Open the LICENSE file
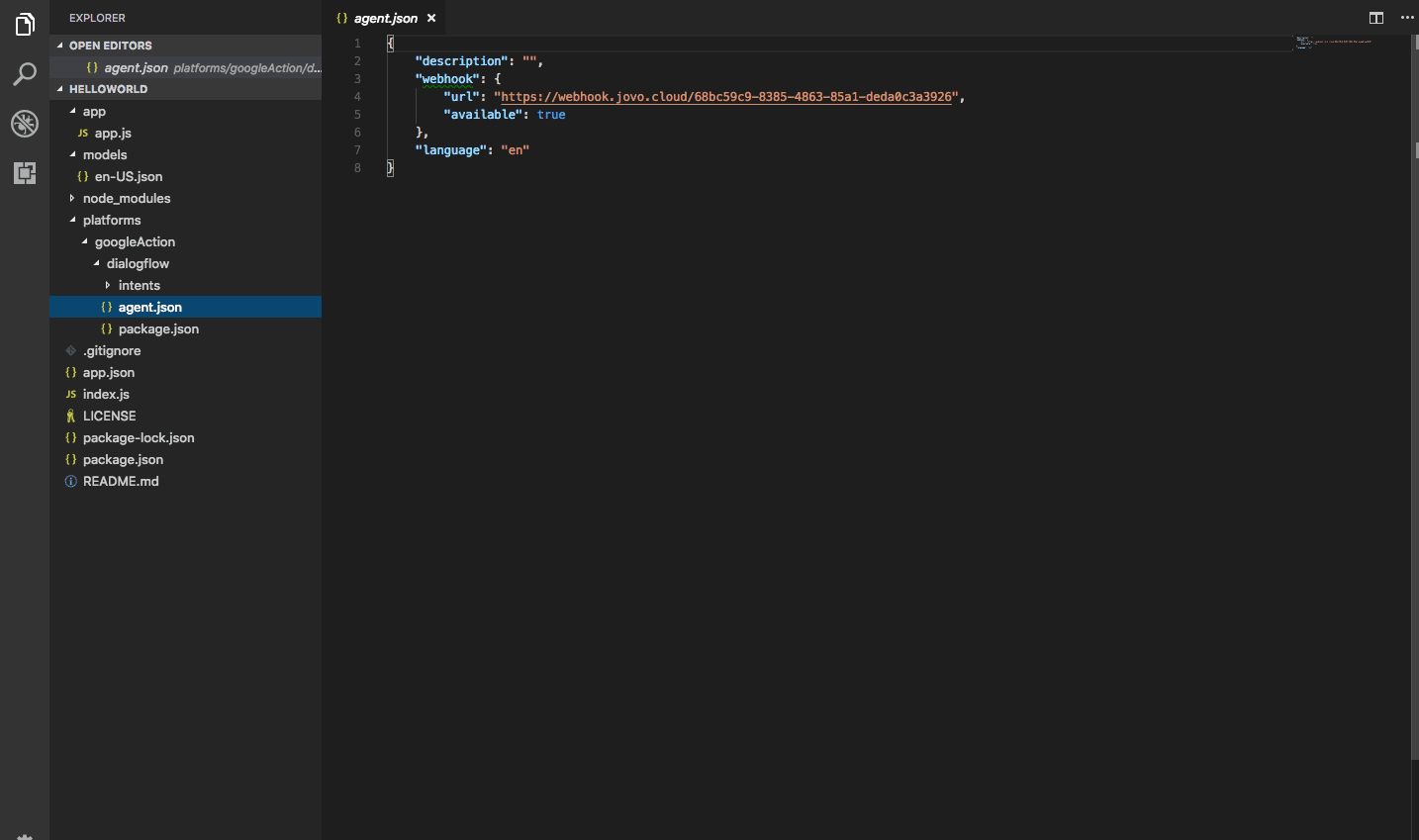 tap(185, 416)
